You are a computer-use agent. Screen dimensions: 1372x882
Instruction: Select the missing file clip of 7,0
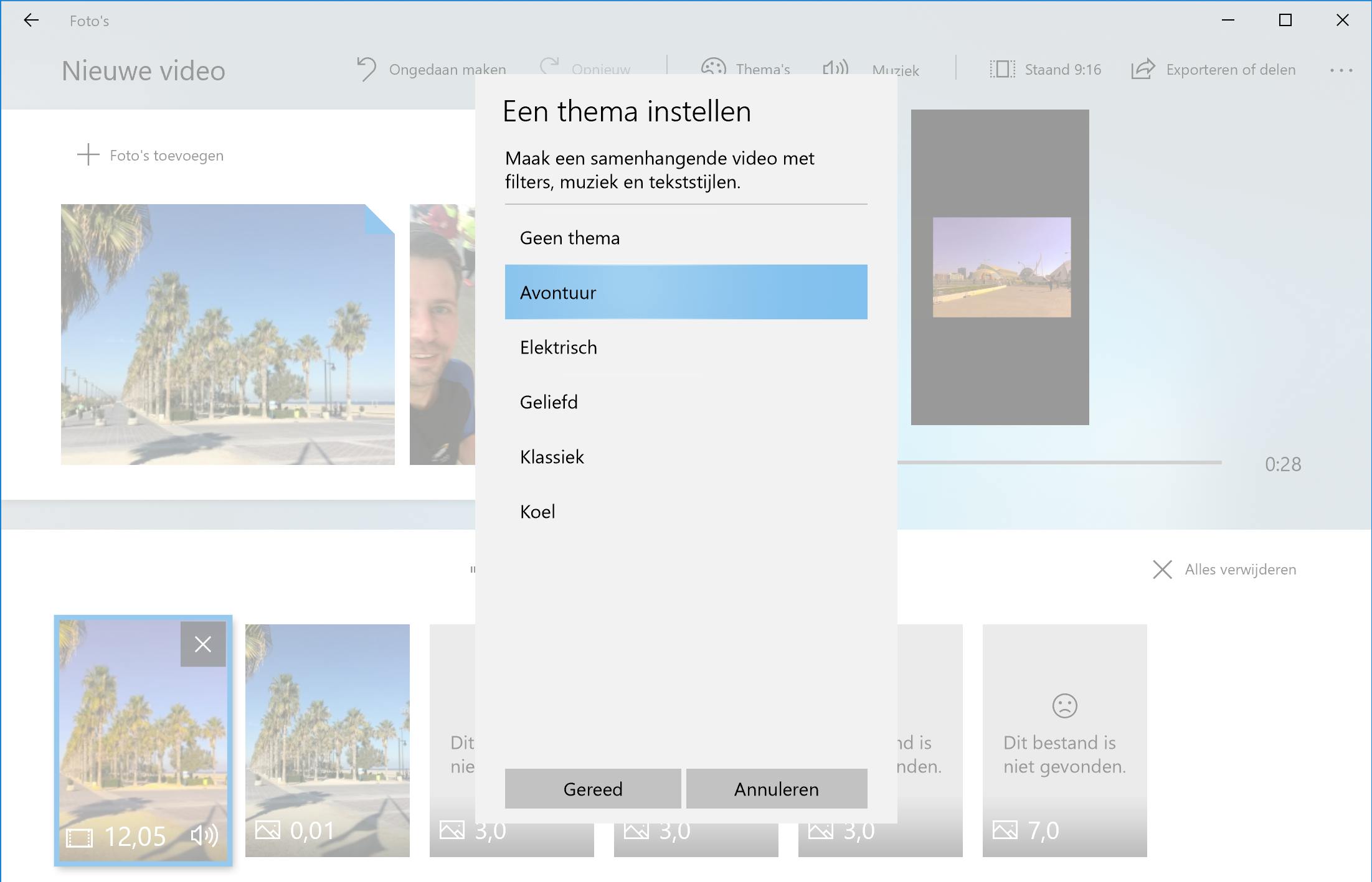coord(1064,741)
